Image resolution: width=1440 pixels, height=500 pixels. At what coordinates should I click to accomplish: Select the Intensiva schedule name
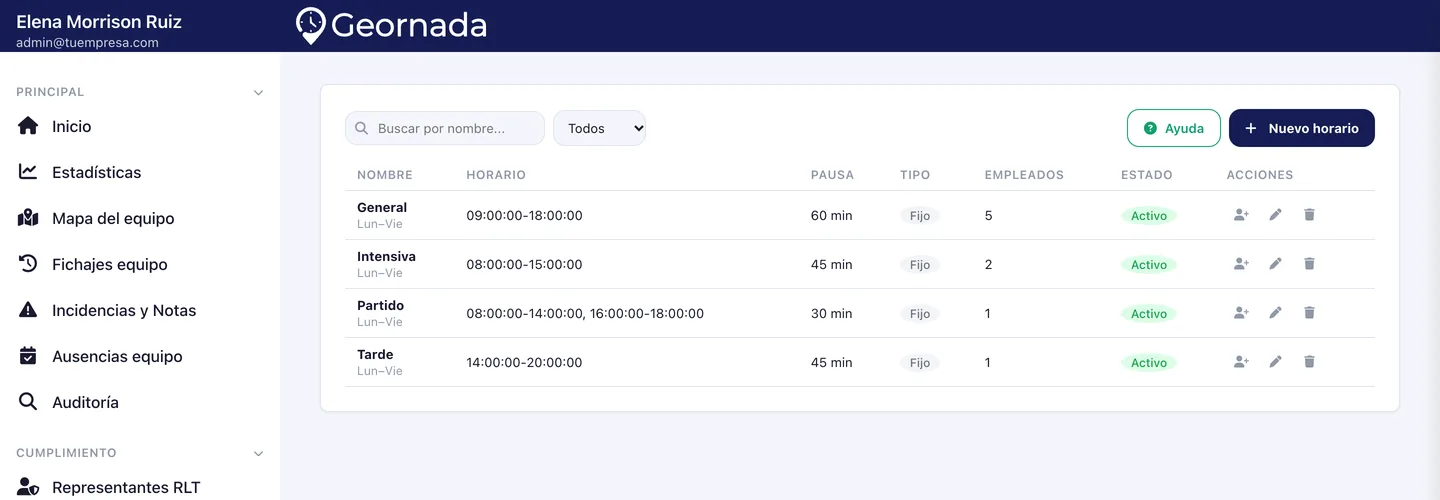pos(386,256)
